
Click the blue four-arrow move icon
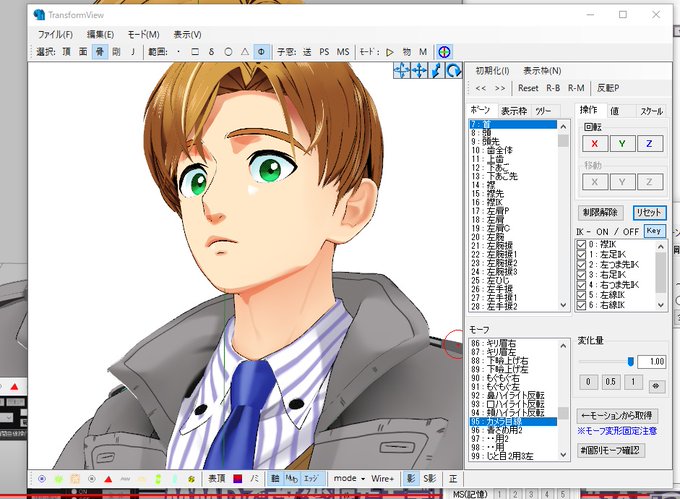pos(419,70)
